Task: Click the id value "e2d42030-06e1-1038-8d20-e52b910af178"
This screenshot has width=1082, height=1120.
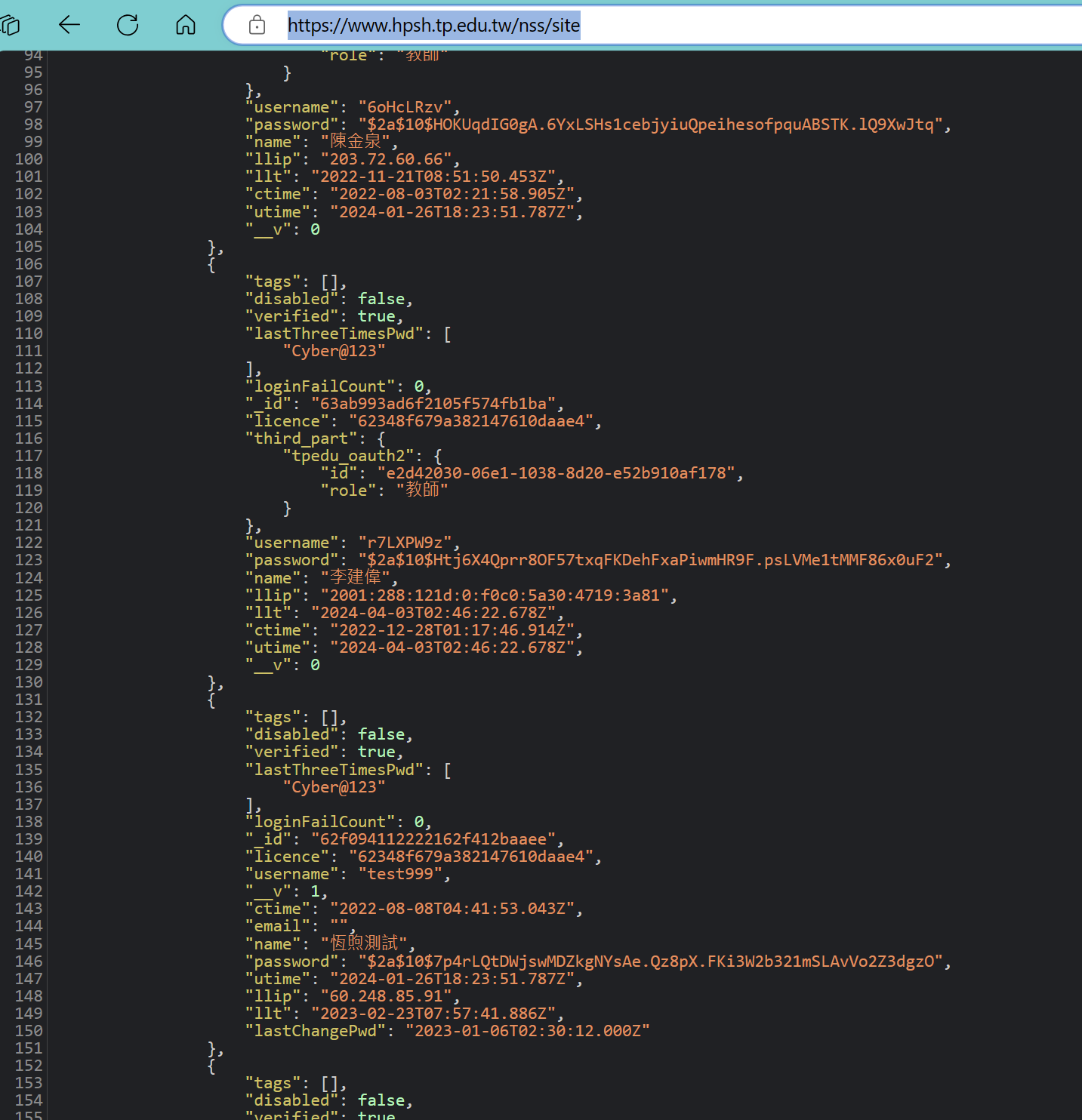Action: coord(556,473)
